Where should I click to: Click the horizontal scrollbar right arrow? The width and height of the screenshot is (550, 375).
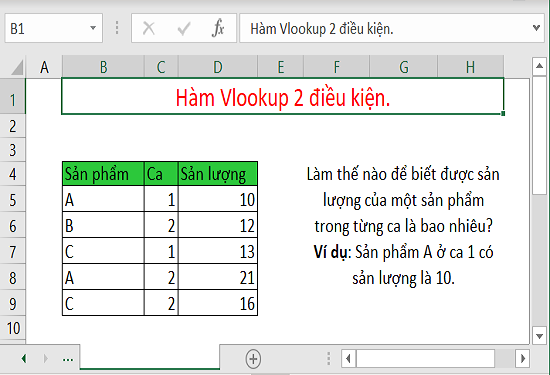523,359
